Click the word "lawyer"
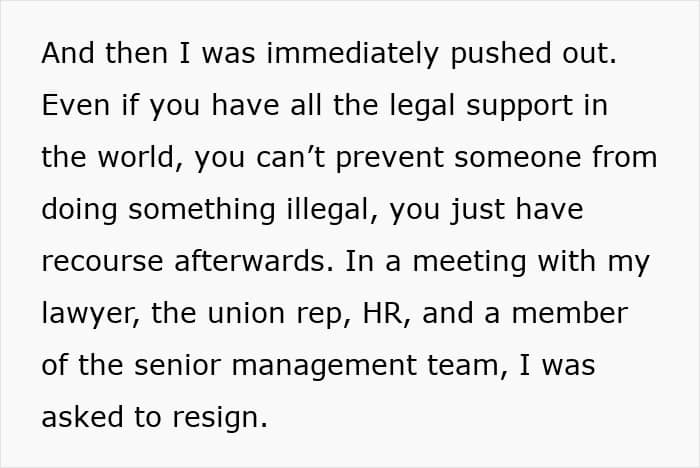Screen dimensions: 700x468 pos(86,314)
